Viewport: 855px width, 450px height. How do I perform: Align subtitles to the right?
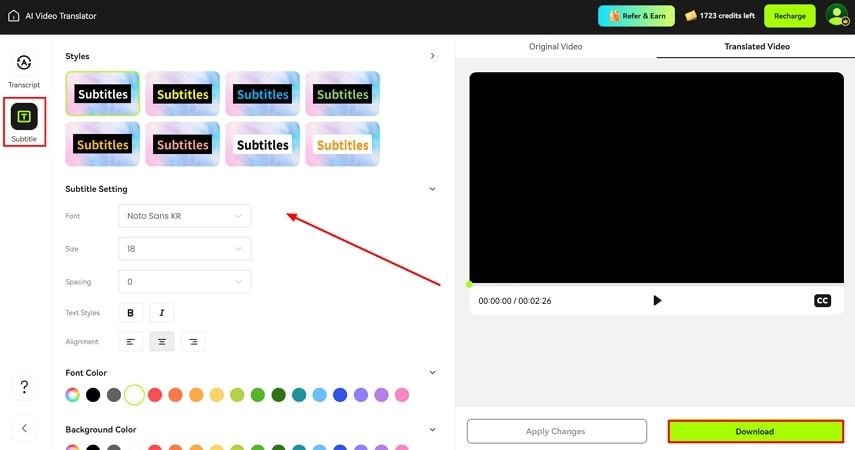pos(193,341)
